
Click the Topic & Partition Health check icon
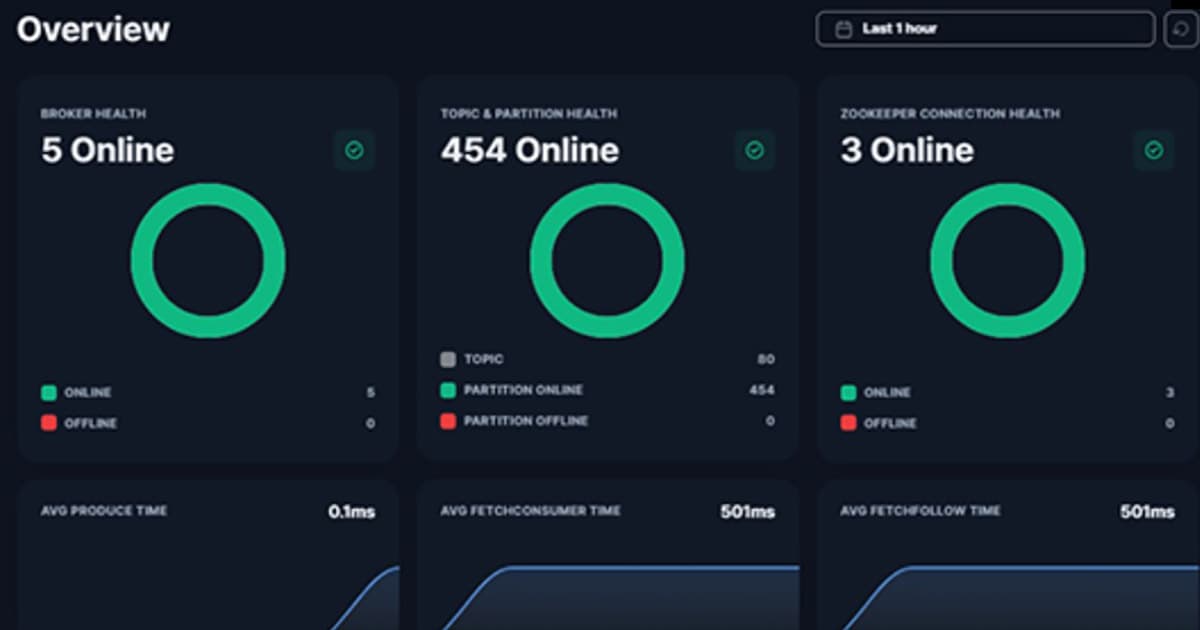pos(755,151)
